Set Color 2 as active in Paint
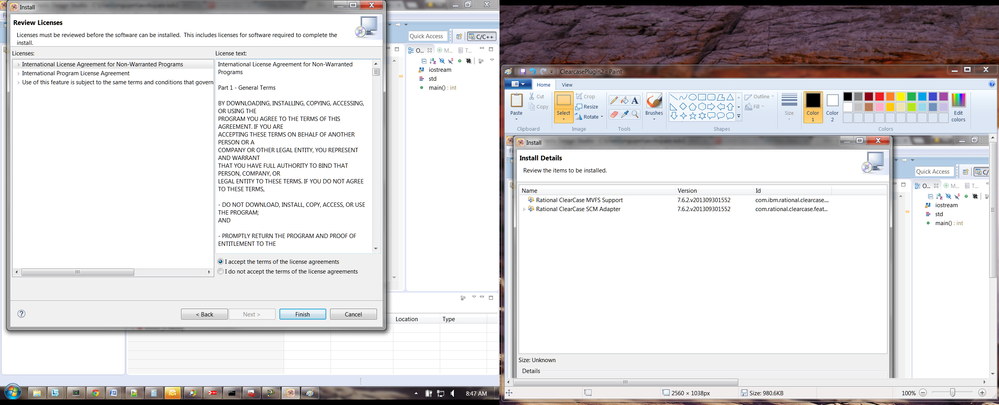 [x=832, y=107]
